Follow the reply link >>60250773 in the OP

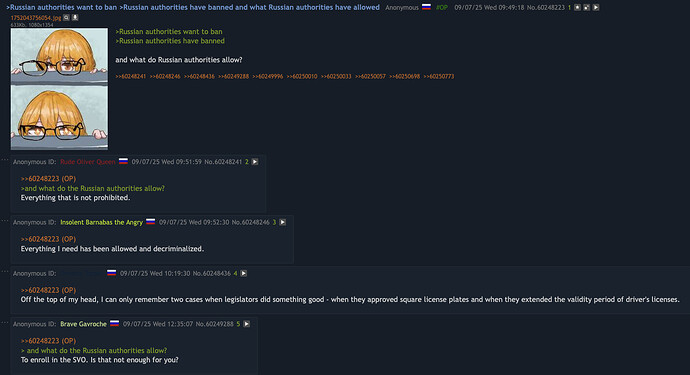(x=439, y=77)
